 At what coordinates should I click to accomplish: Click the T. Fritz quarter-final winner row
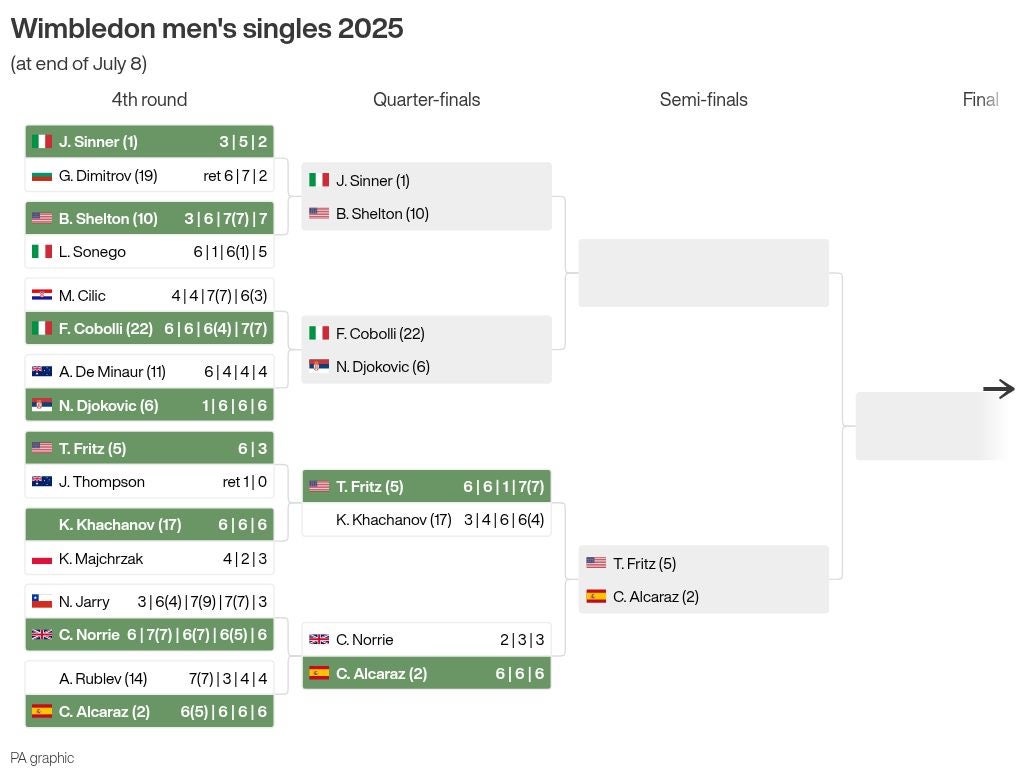click(x=427, y=486)
